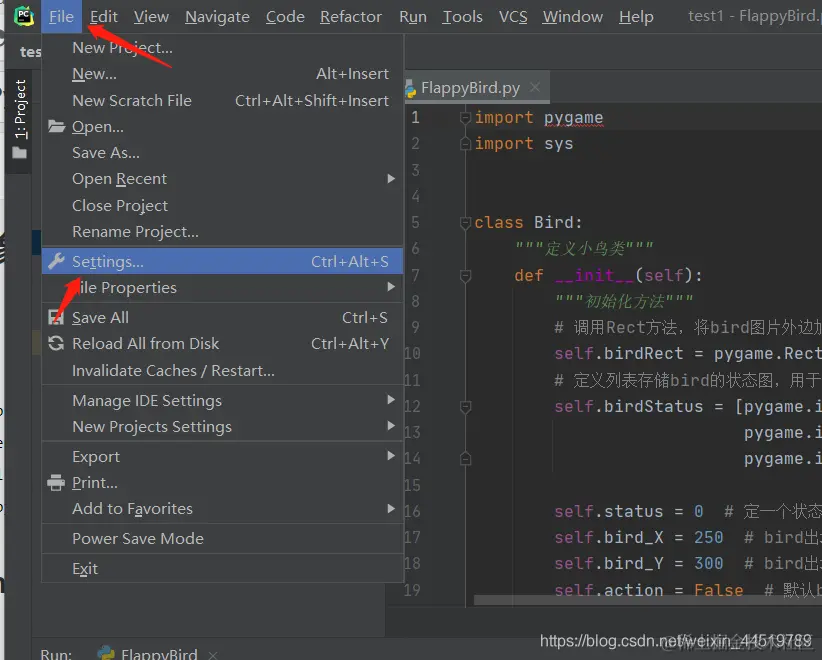The image size is (822, 660).
Task: Click line number 5 in gutter
Action: tap(415, 222)
